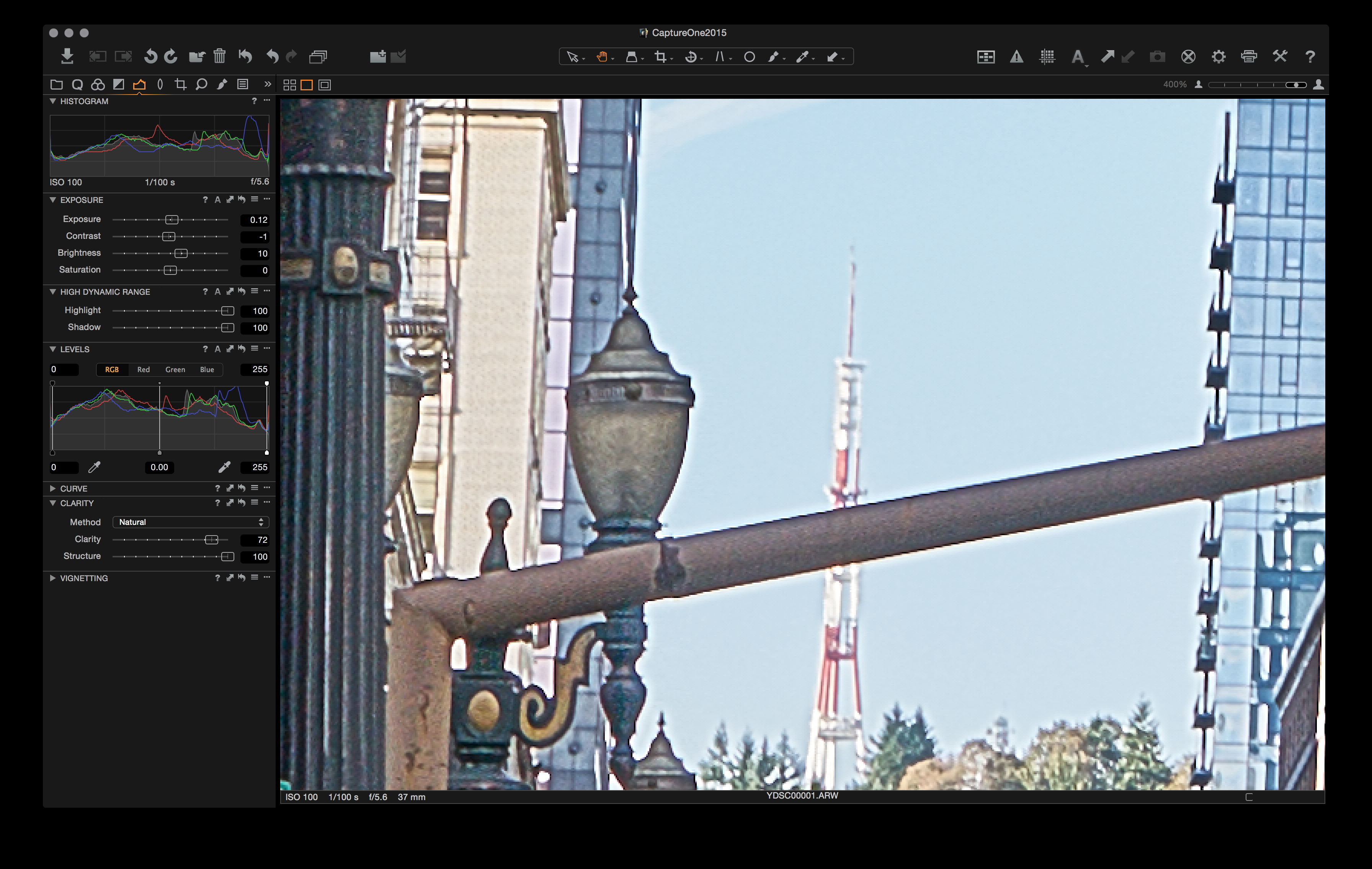Image resolution: width=1372 pixels, height=869 pixels.
Task: Select the Blue channel tab in Levels
Action: pos(207,369)
